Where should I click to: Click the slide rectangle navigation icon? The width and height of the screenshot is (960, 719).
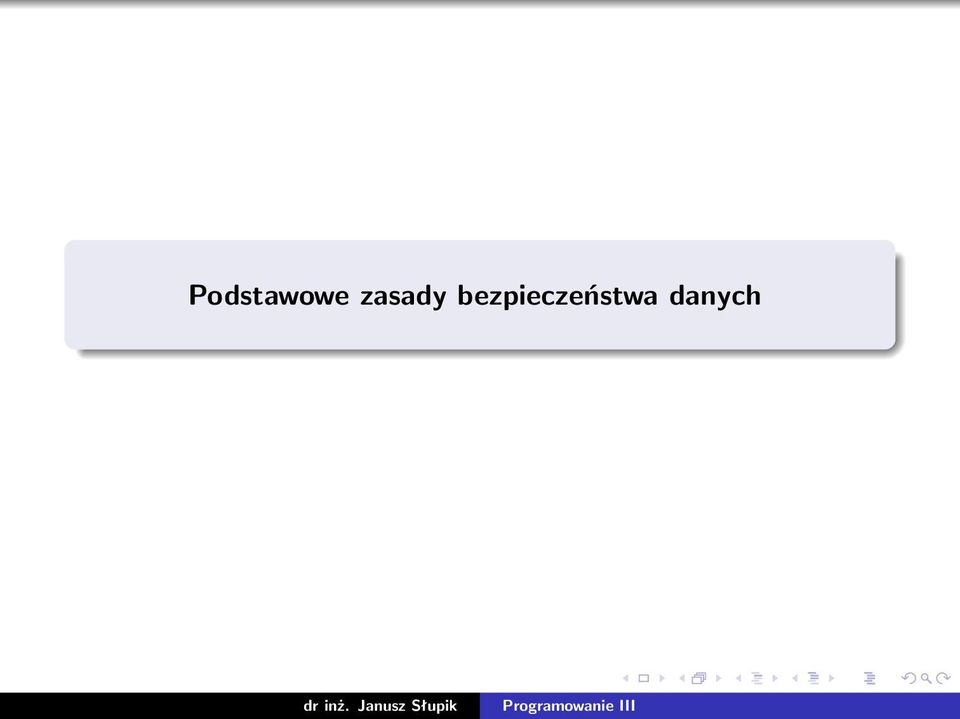[643, 678]
